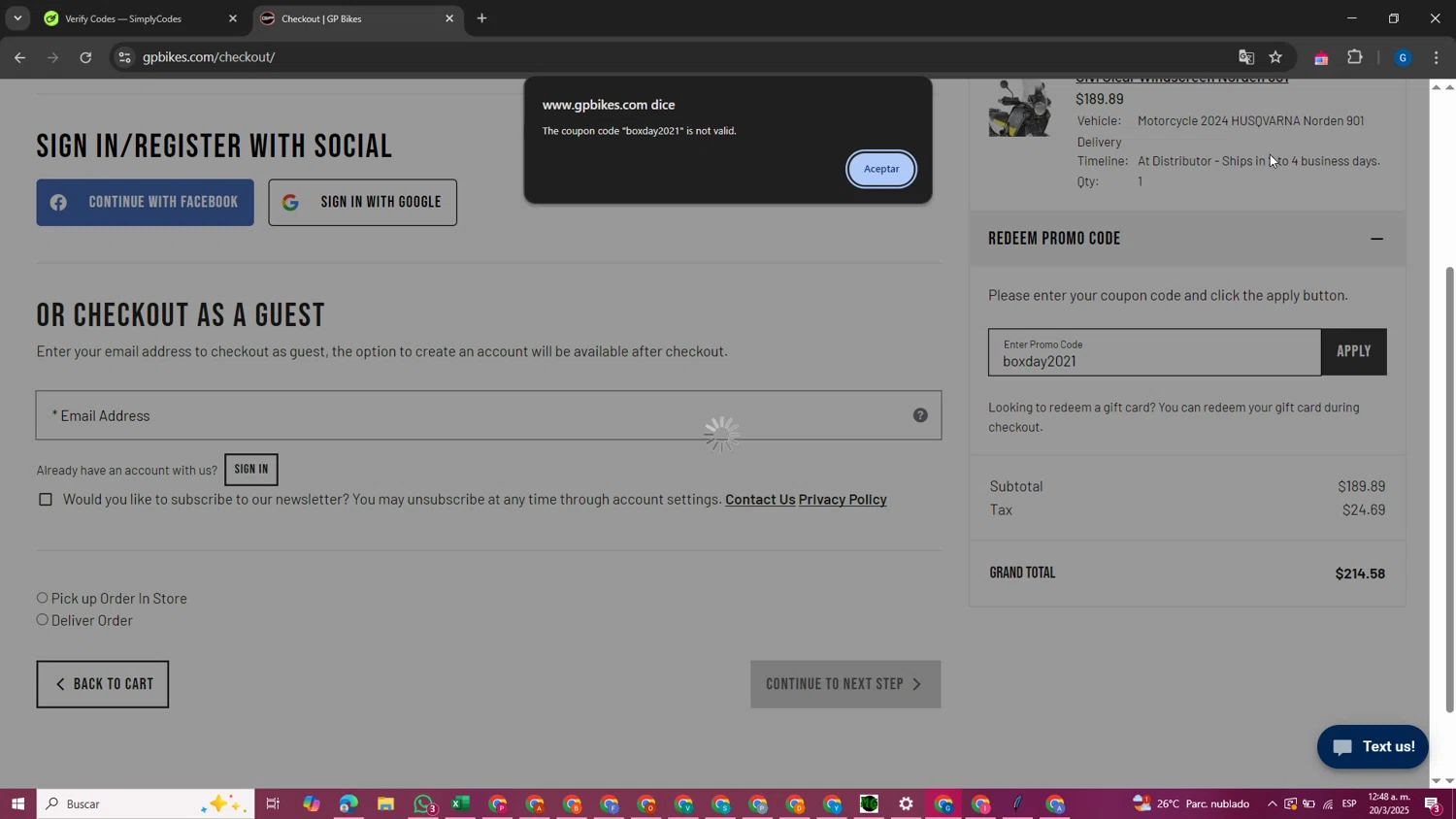1456x819 pixels.
Task: Open File Explorer from the taskbar
Action: [x=385, y=803]
